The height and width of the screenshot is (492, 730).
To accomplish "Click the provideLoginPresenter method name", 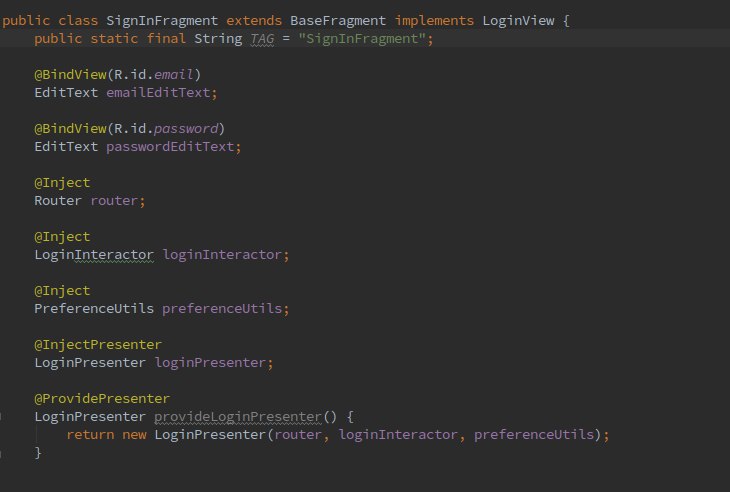I will (x=238, y=417).
